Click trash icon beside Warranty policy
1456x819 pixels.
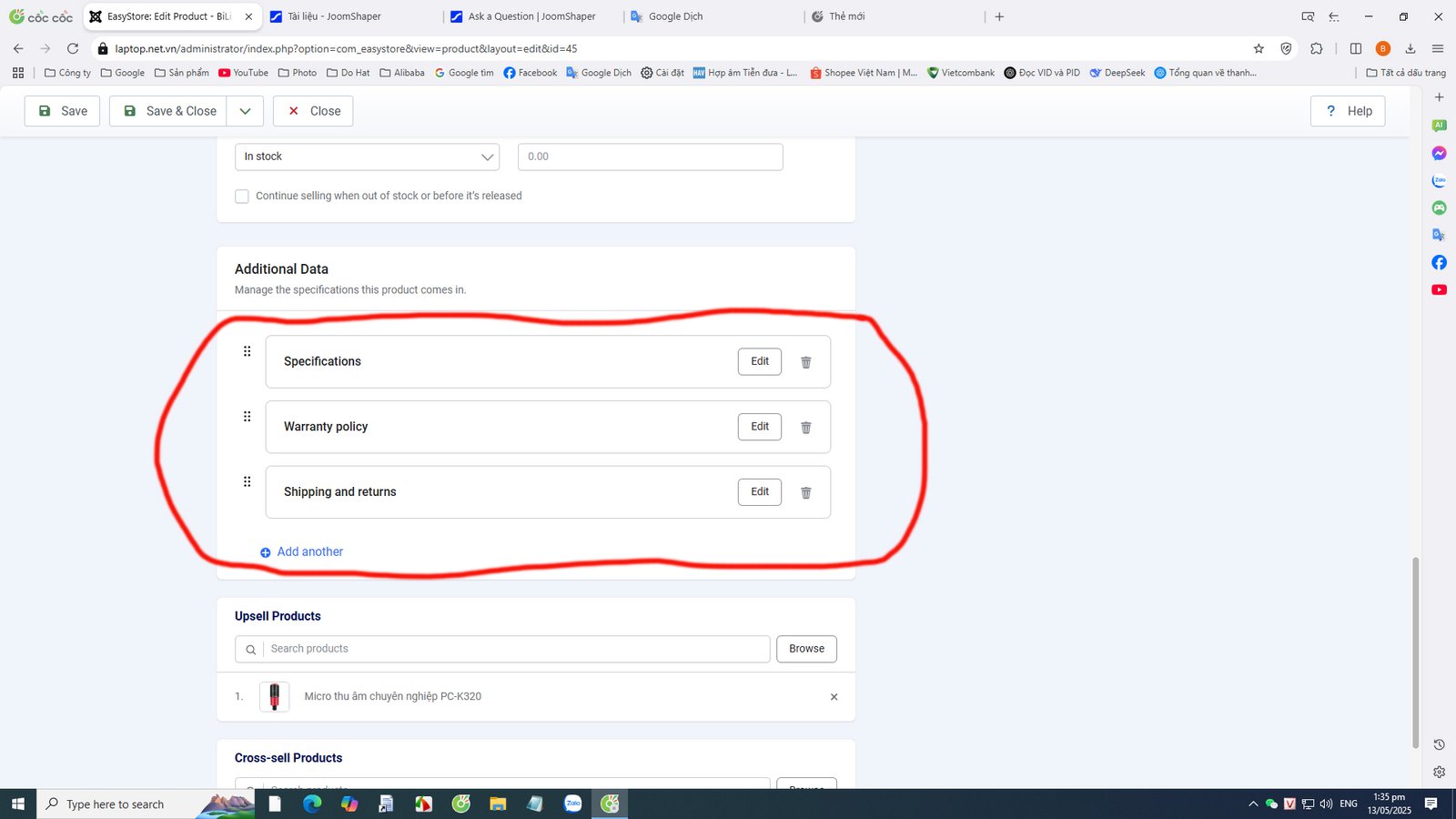pos(805,428)
